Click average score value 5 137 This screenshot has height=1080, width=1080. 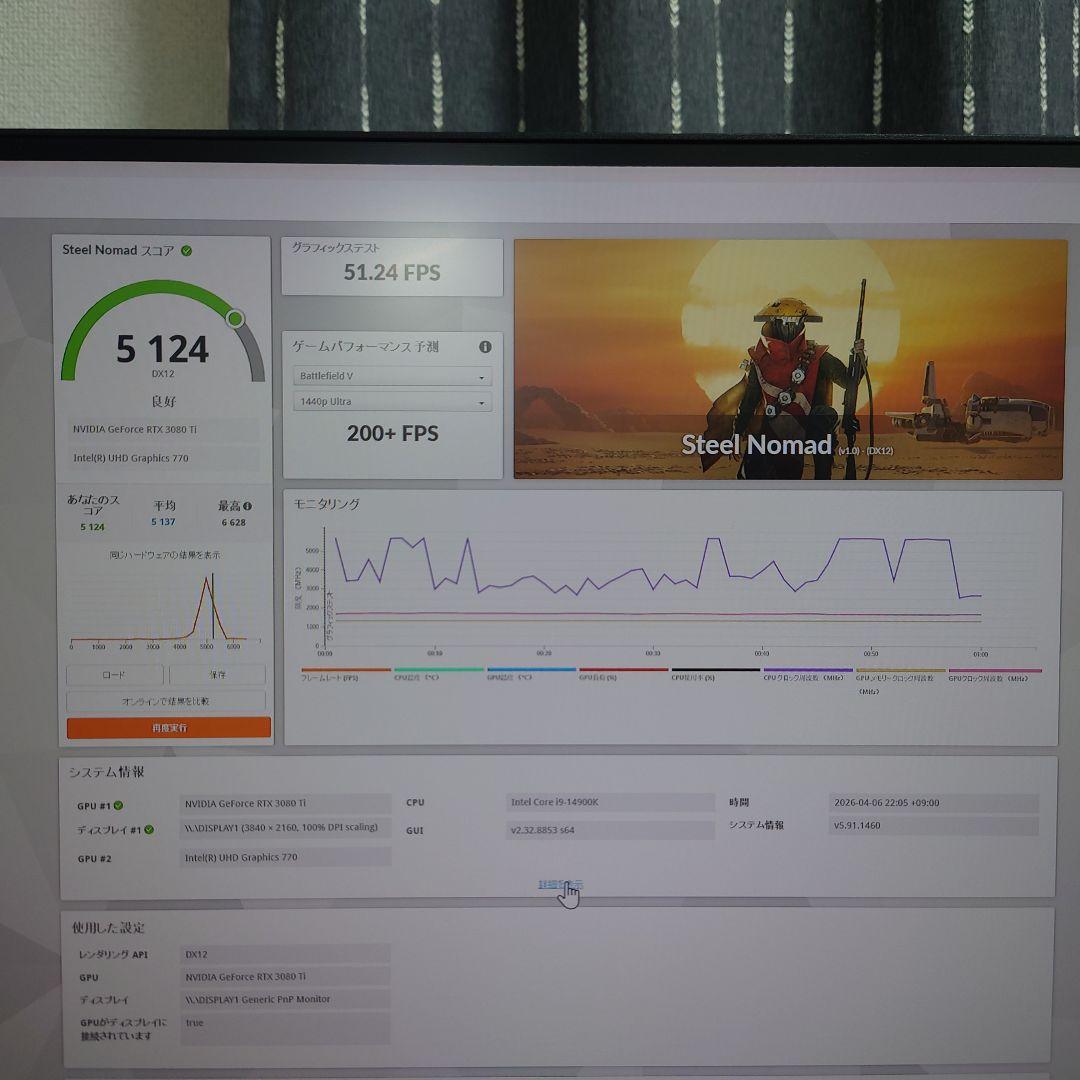pyautogui.click(x=163, y=522)
